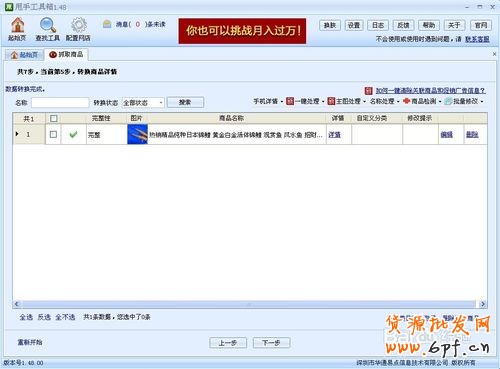Tick the select-all checkbox in table header

point(53,118)
